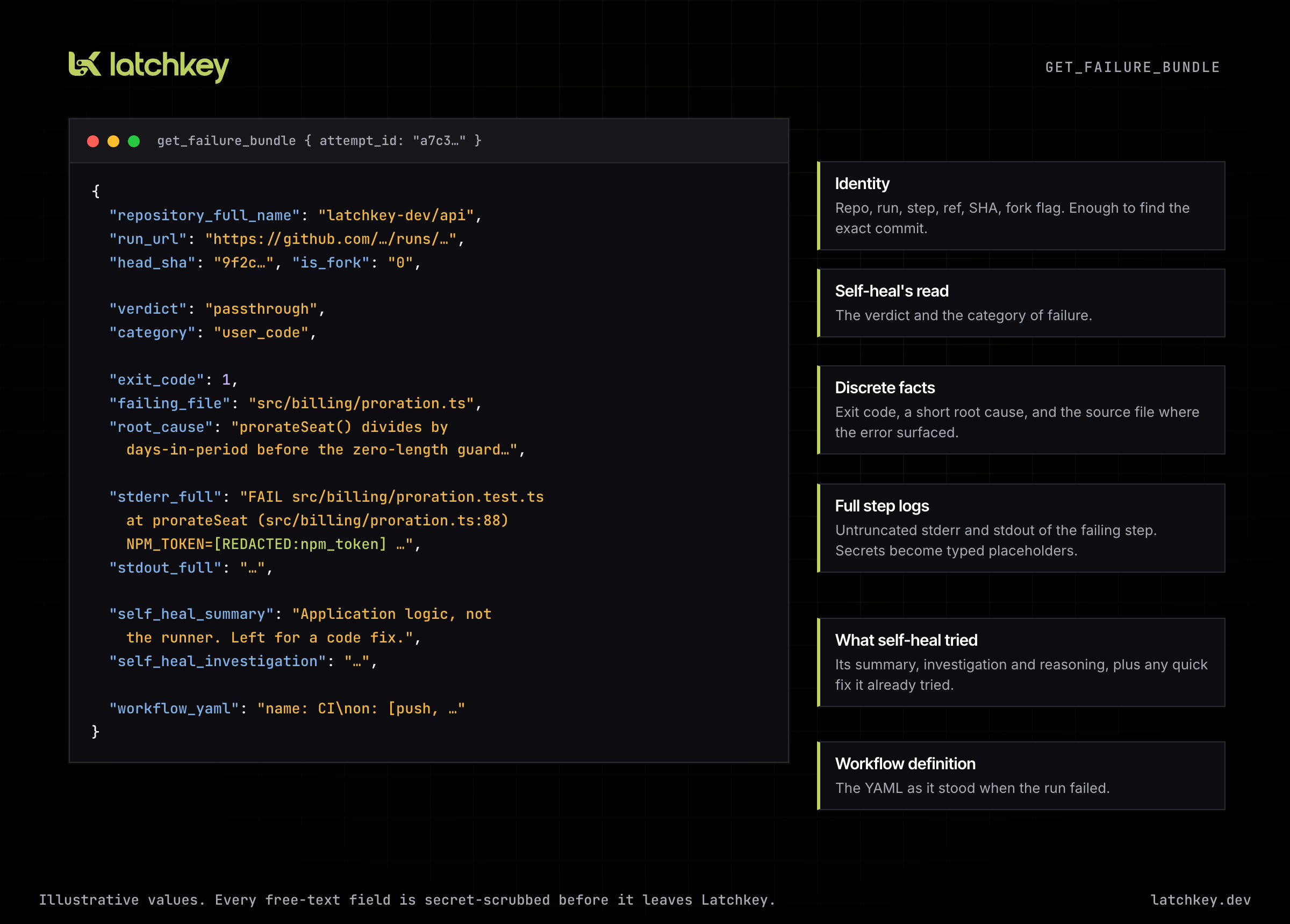
Task: Click the yellow window dot
Action: pyautogui.click(x=113, y=141)
